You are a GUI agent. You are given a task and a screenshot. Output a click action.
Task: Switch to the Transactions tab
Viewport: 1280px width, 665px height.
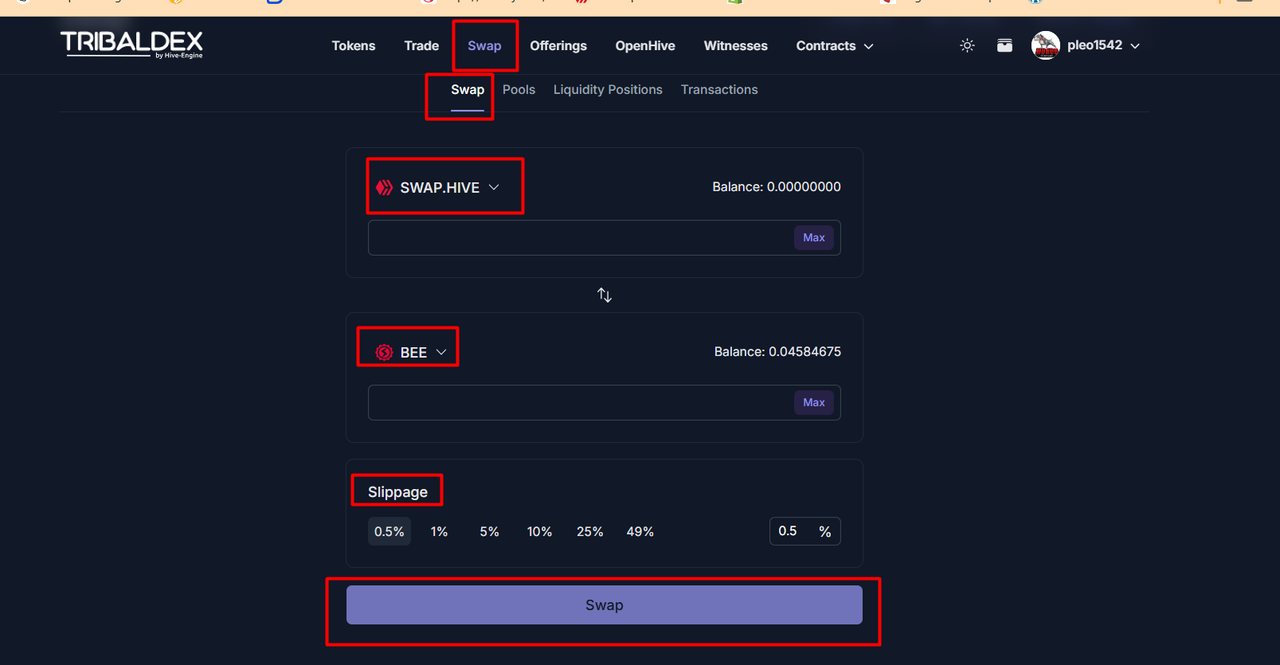[x=719, y=90]
